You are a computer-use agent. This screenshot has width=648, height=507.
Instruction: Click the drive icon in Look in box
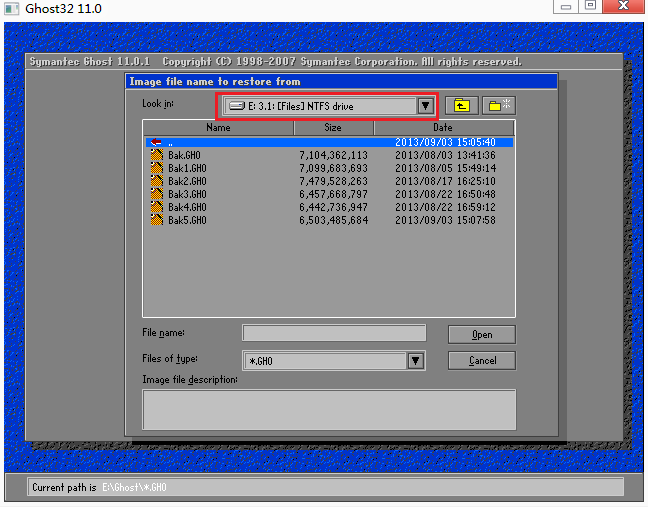pyautogui.click(x=237, y=106)
